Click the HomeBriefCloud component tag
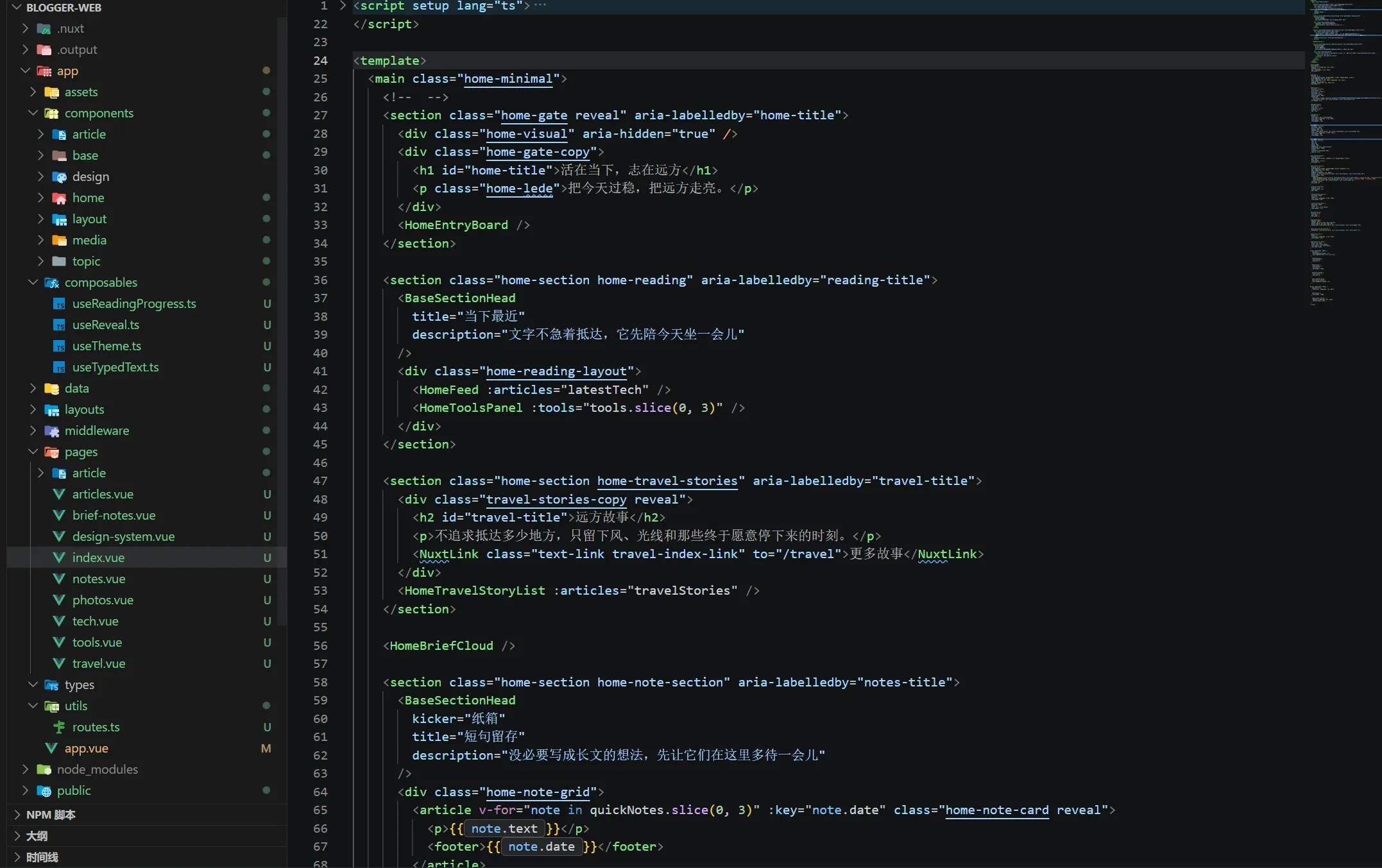Image resolution: width=1382 pixels, height=868 pixels. pyautogui.click(x=441, y=646)
